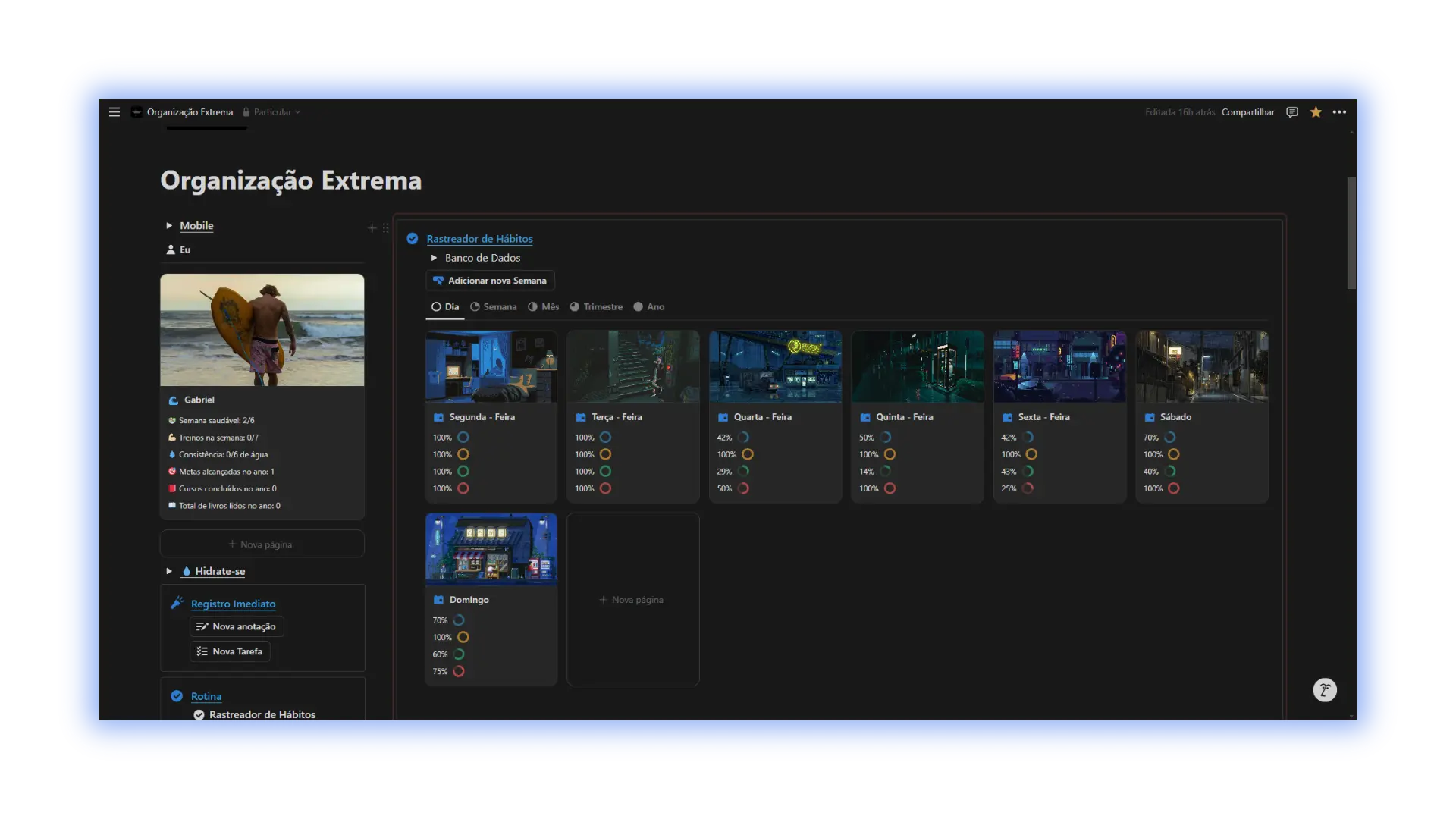
Task: Click the plus icon beside Mobile toggle
Action: 372,227
